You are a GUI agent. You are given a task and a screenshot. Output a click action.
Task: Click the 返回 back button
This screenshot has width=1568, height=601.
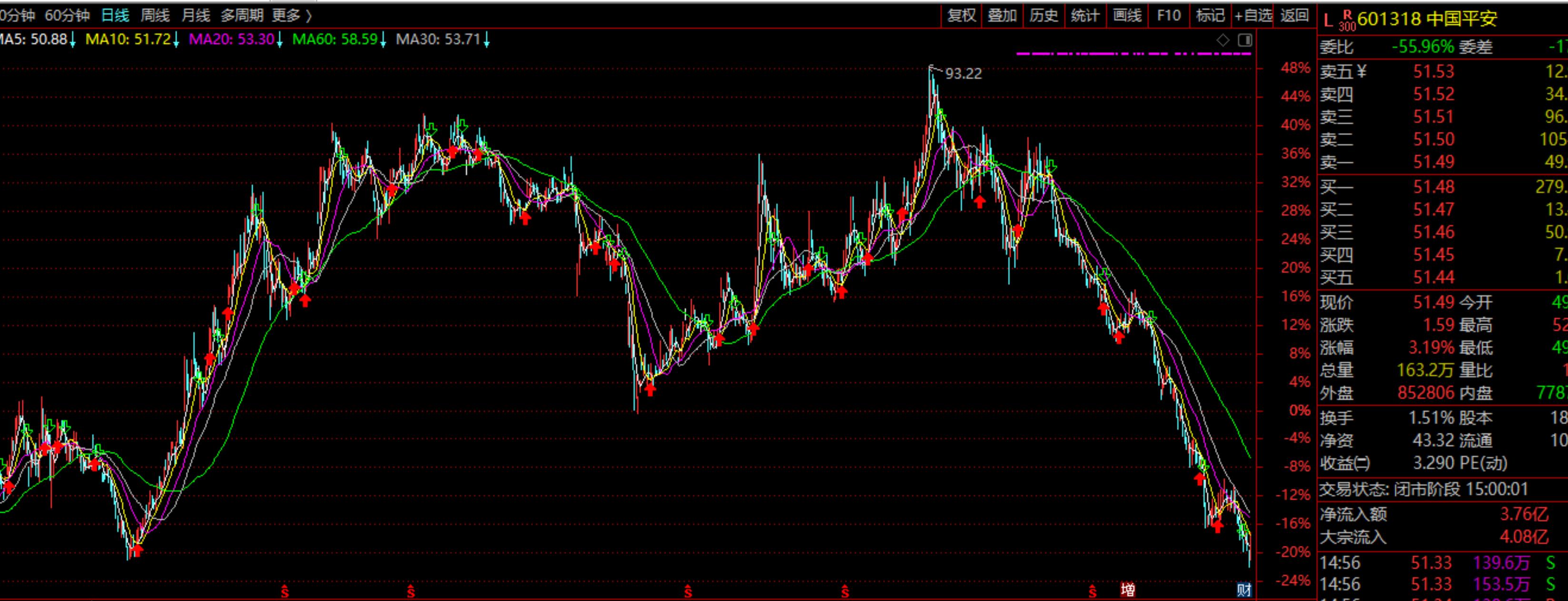(x=1294, y=15)
